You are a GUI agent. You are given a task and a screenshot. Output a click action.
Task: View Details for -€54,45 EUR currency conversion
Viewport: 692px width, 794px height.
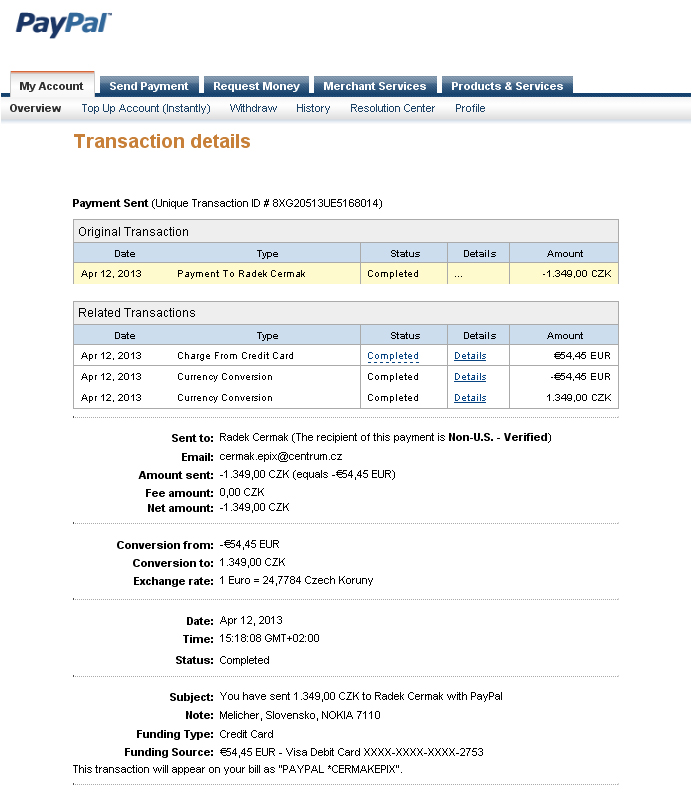pyautogui.click(x=470, y=377)
